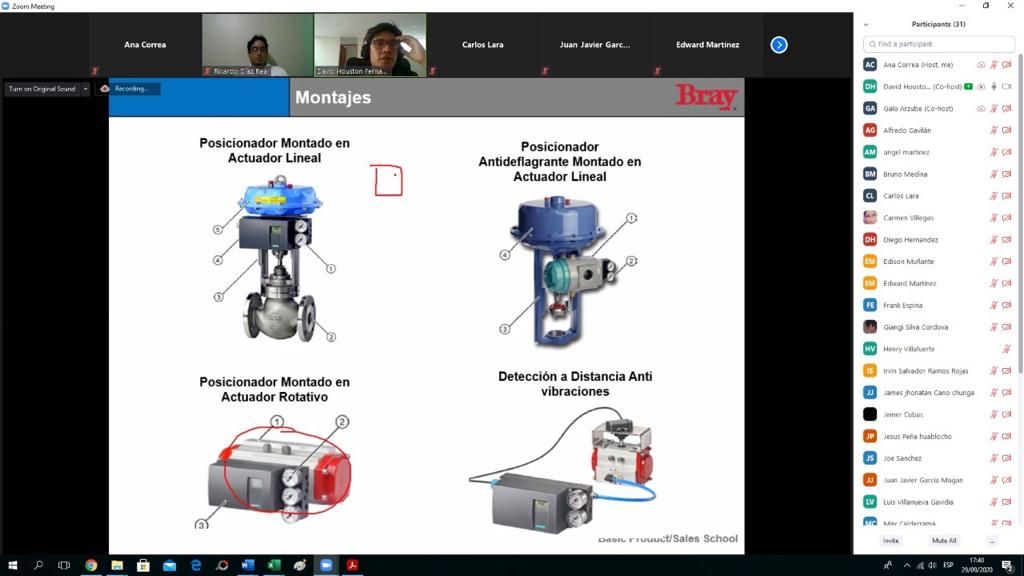Click the cloud Recording icon
This screenshot has width=1024, height=576.
(x=105, y=88)
